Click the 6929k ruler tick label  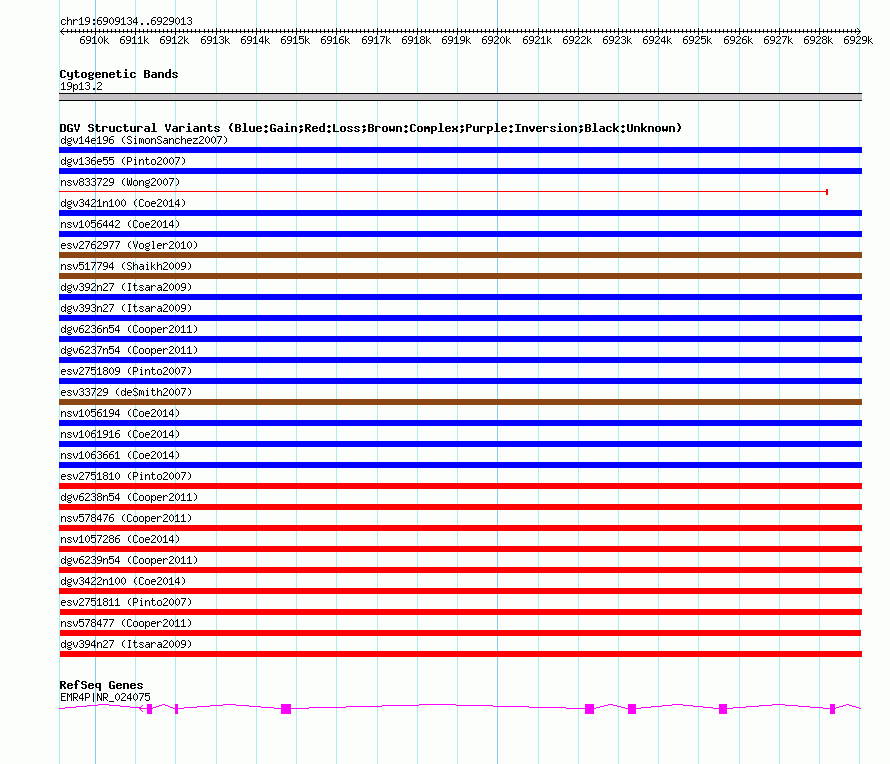click(858, 40)
